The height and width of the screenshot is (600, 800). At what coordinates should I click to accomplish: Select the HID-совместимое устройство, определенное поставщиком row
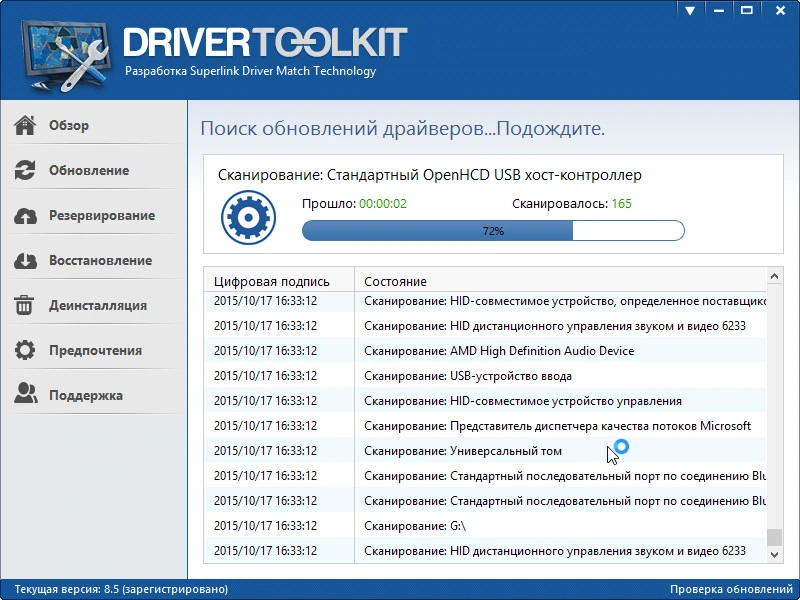tap(485, 301)
